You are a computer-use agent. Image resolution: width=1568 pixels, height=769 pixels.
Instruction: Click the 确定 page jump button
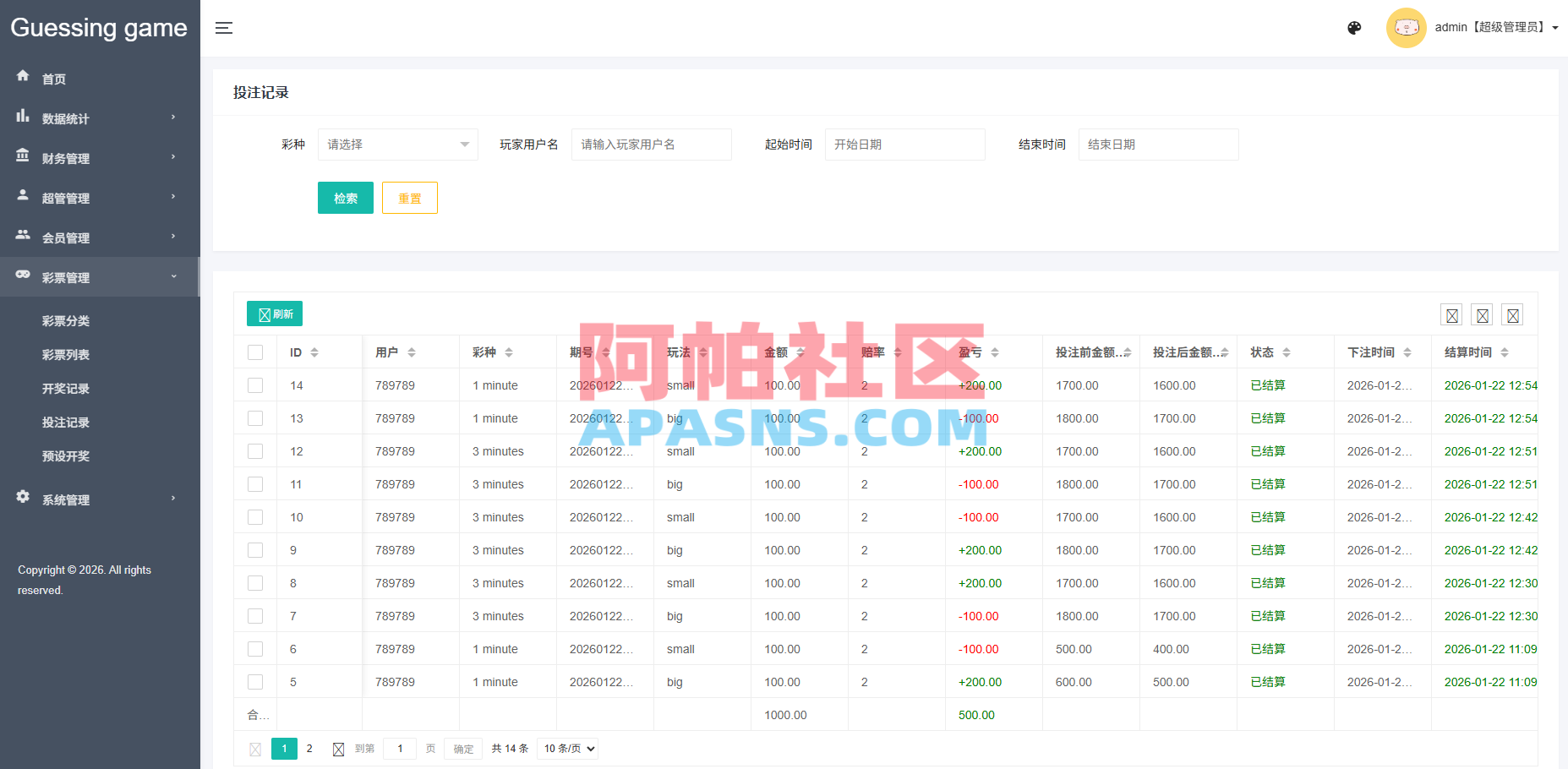(x=463, y=749)
